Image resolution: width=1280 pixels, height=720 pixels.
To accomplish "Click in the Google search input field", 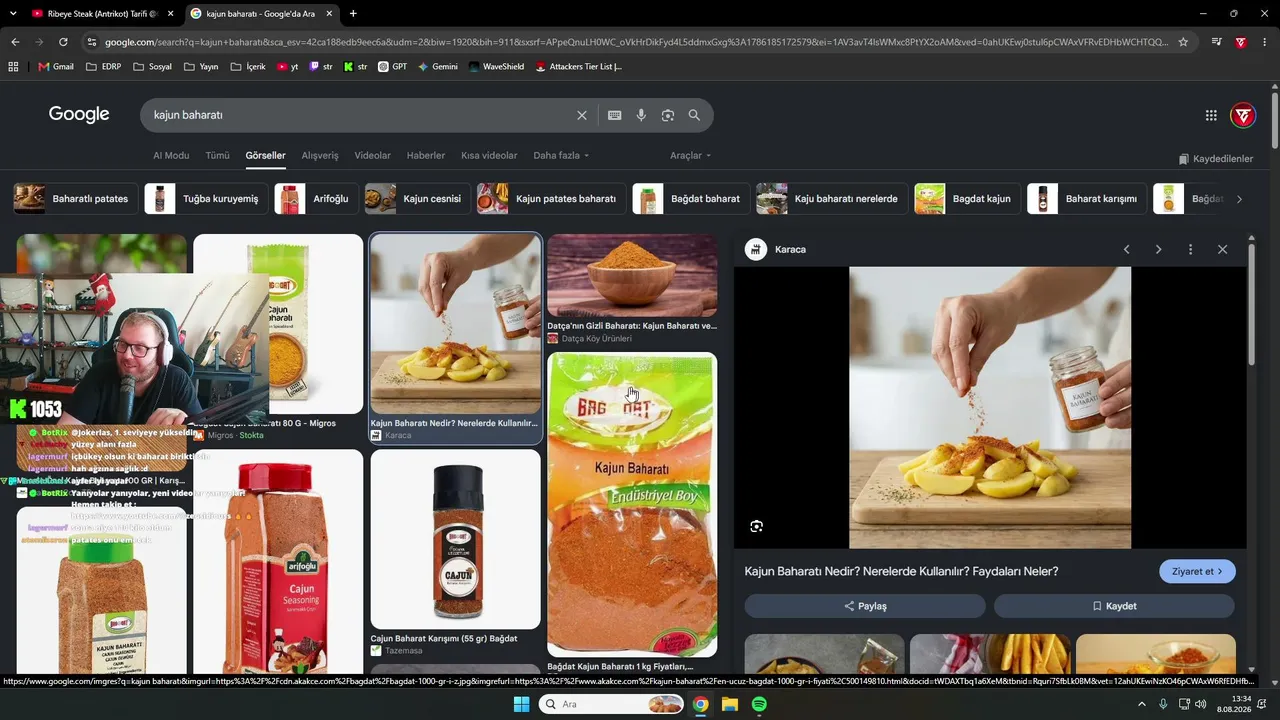I will click(360, 115).
